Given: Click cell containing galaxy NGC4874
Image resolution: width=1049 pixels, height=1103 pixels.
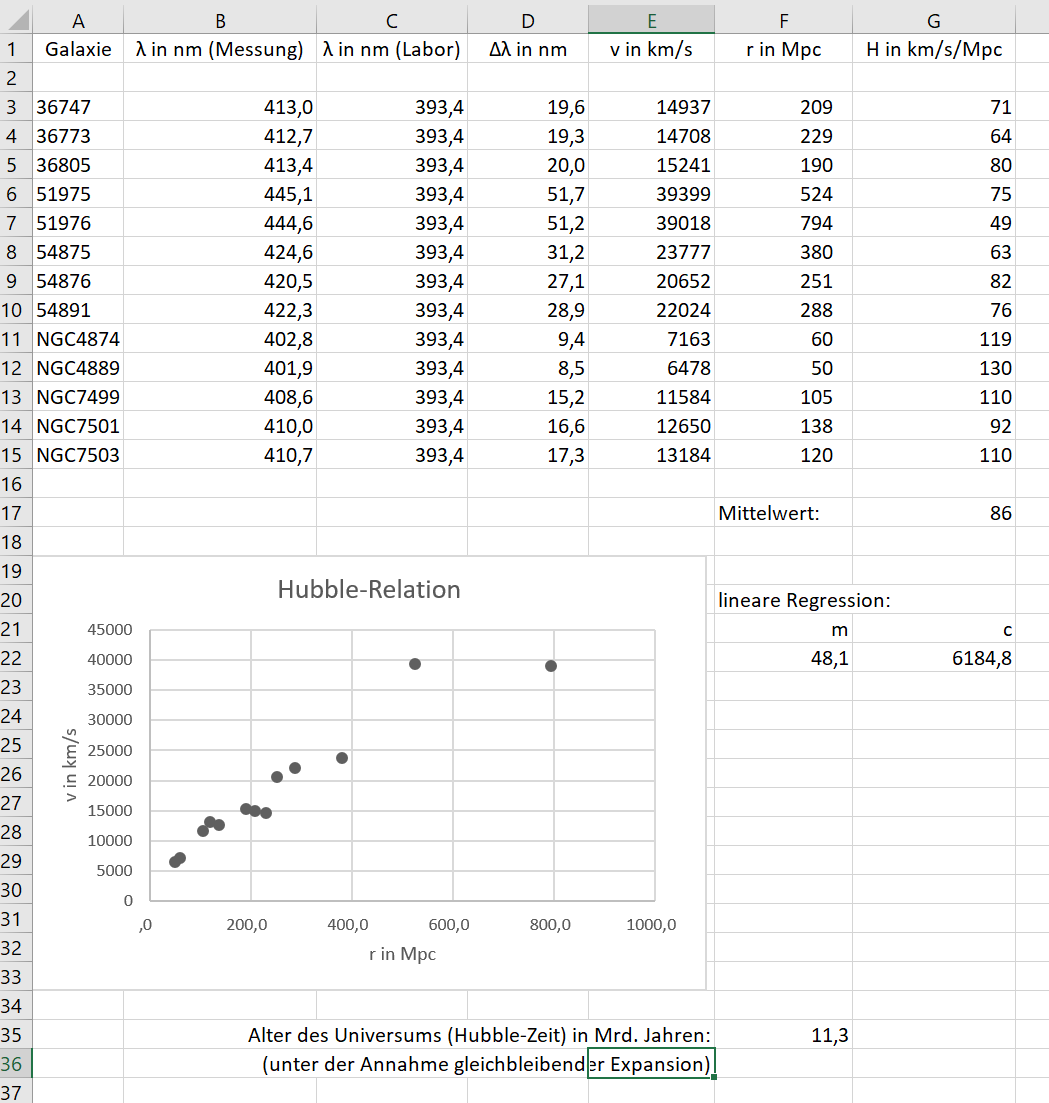Looking at the screenshot, I should 78,339.
